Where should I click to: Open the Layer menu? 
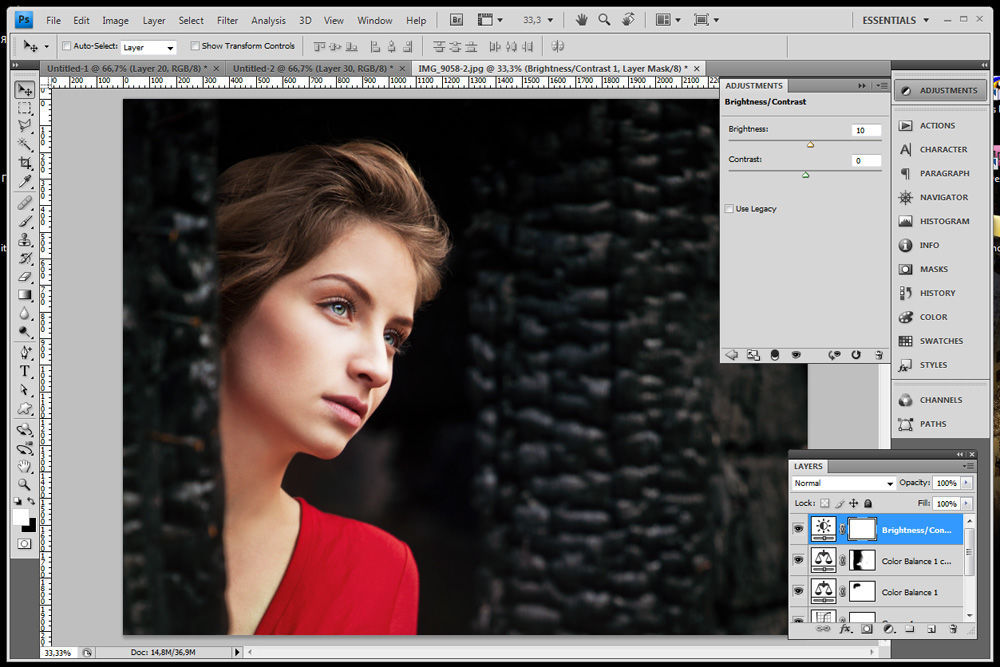click(154, 20)
